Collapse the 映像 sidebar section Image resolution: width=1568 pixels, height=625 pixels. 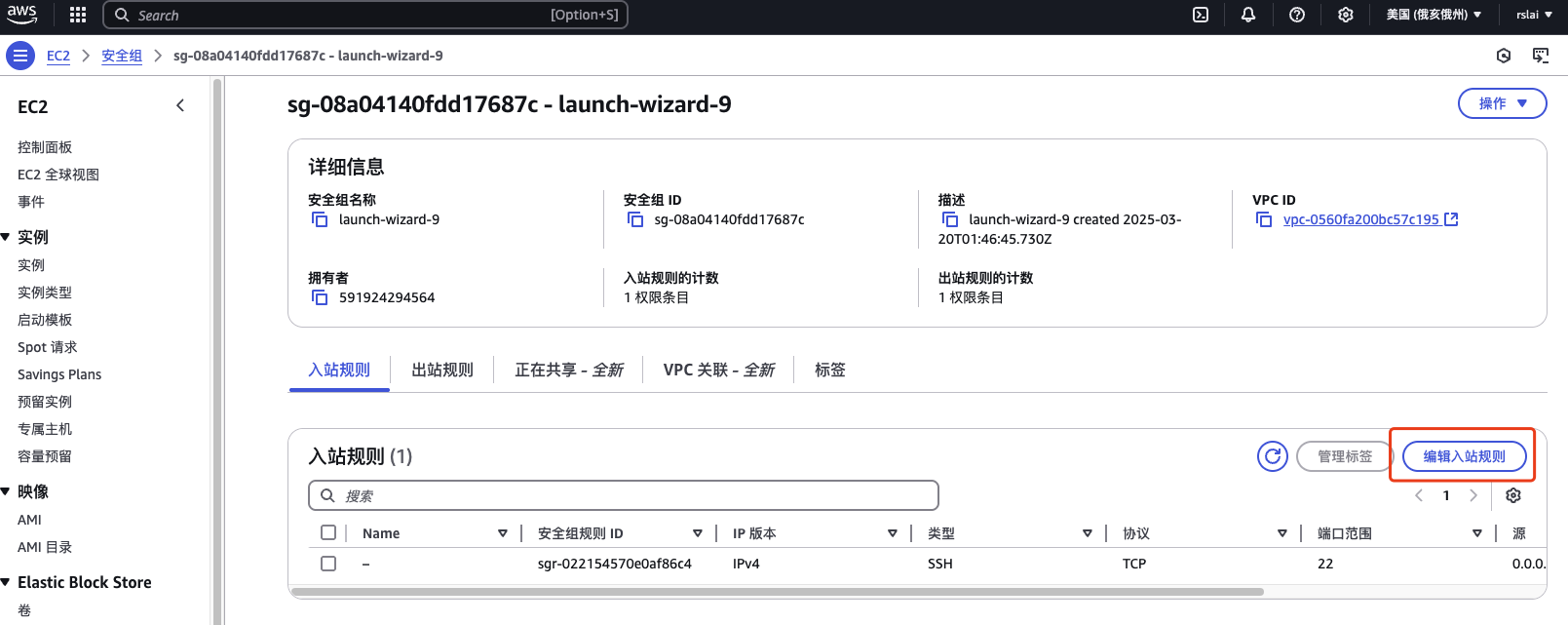coord(6,491)
